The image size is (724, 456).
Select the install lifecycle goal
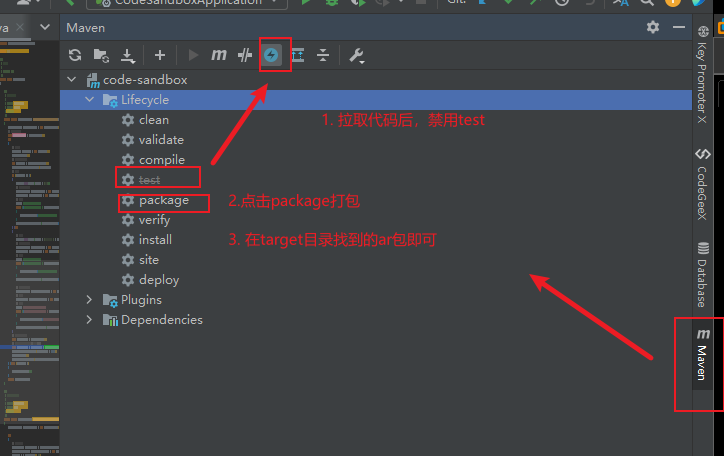155,240
